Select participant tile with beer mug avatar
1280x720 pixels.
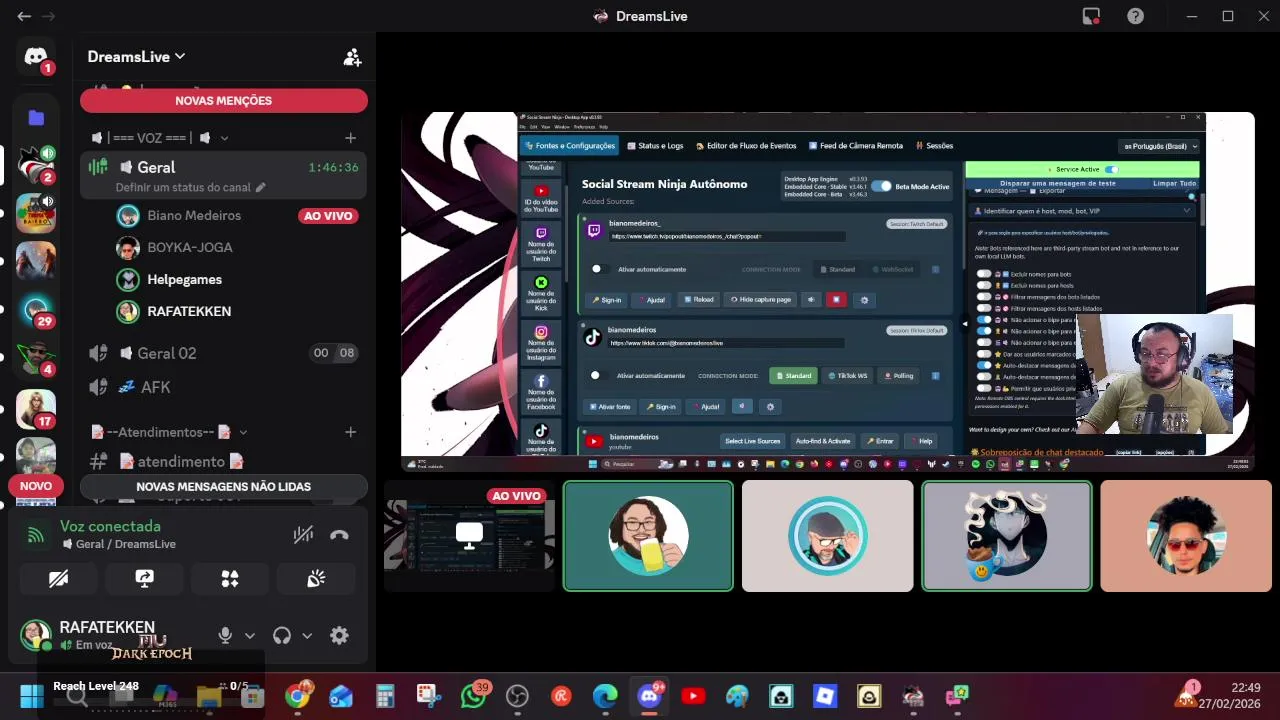(x=648, y=536)
